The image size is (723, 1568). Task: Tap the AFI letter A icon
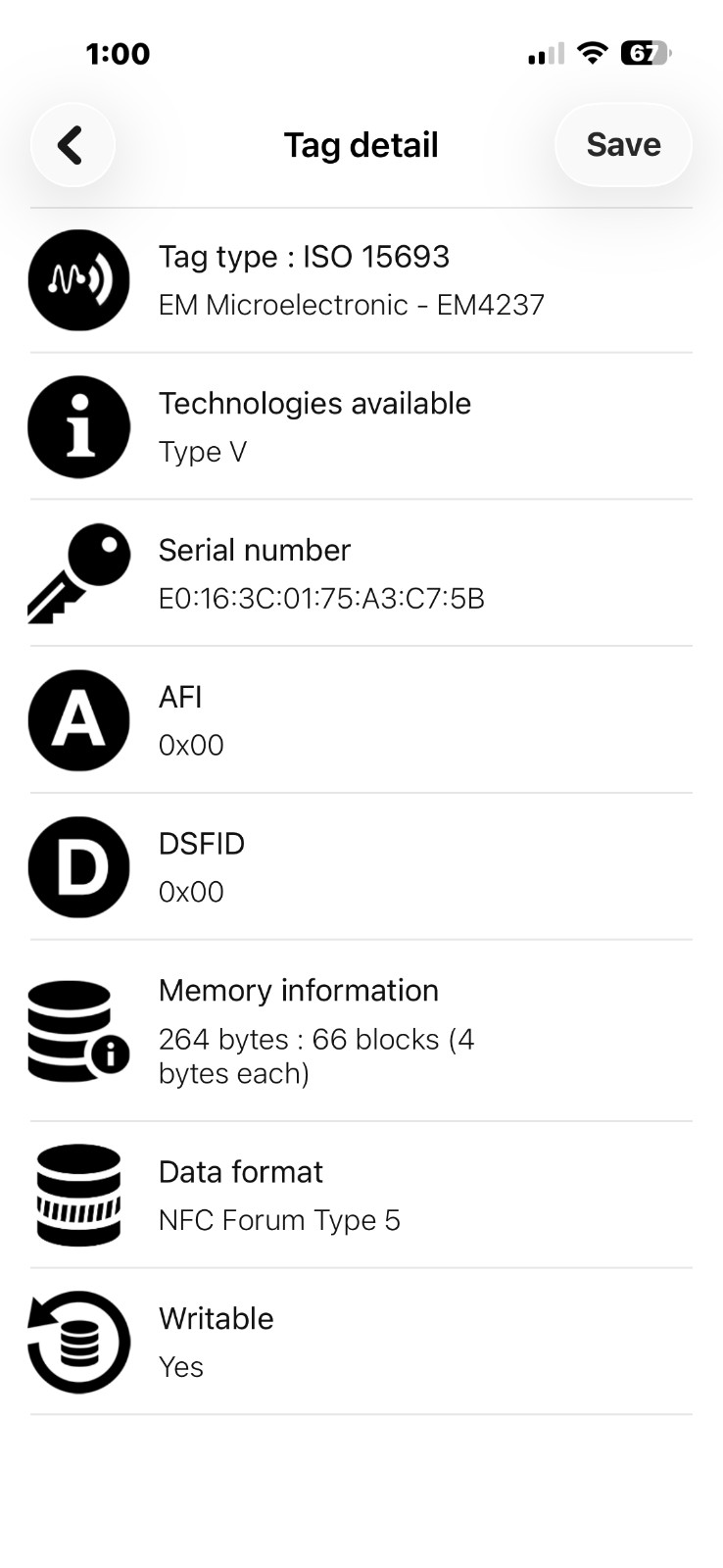[78, 720]
